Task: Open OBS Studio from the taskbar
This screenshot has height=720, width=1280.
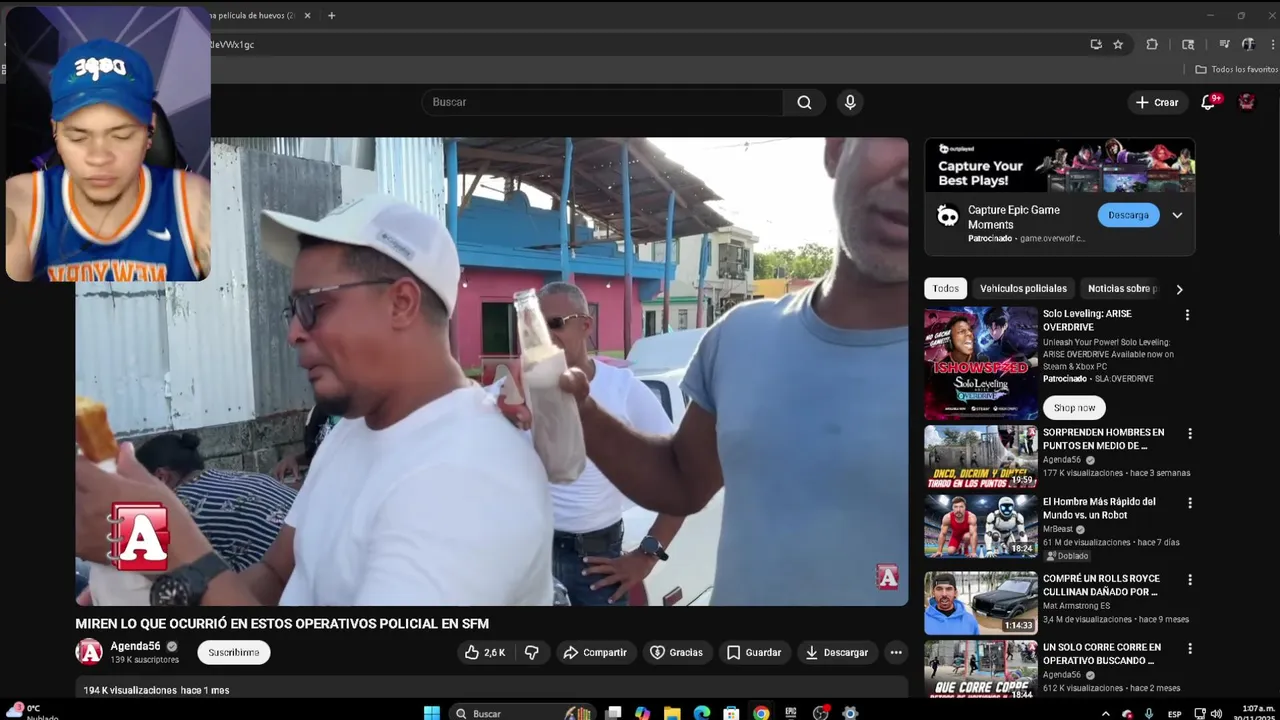Action: tap(821, 713)
